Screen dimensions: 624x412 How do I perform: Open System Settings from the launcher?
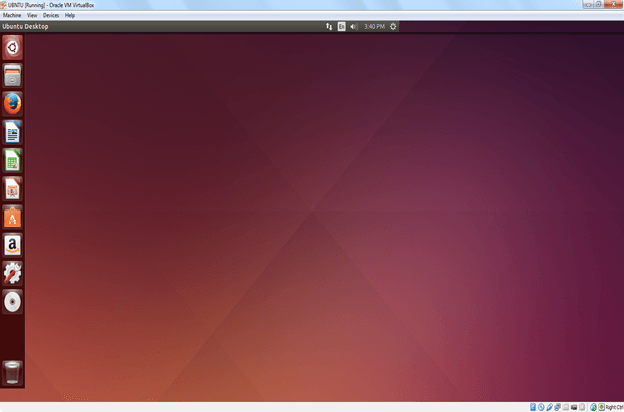click(x=12, y=273)
